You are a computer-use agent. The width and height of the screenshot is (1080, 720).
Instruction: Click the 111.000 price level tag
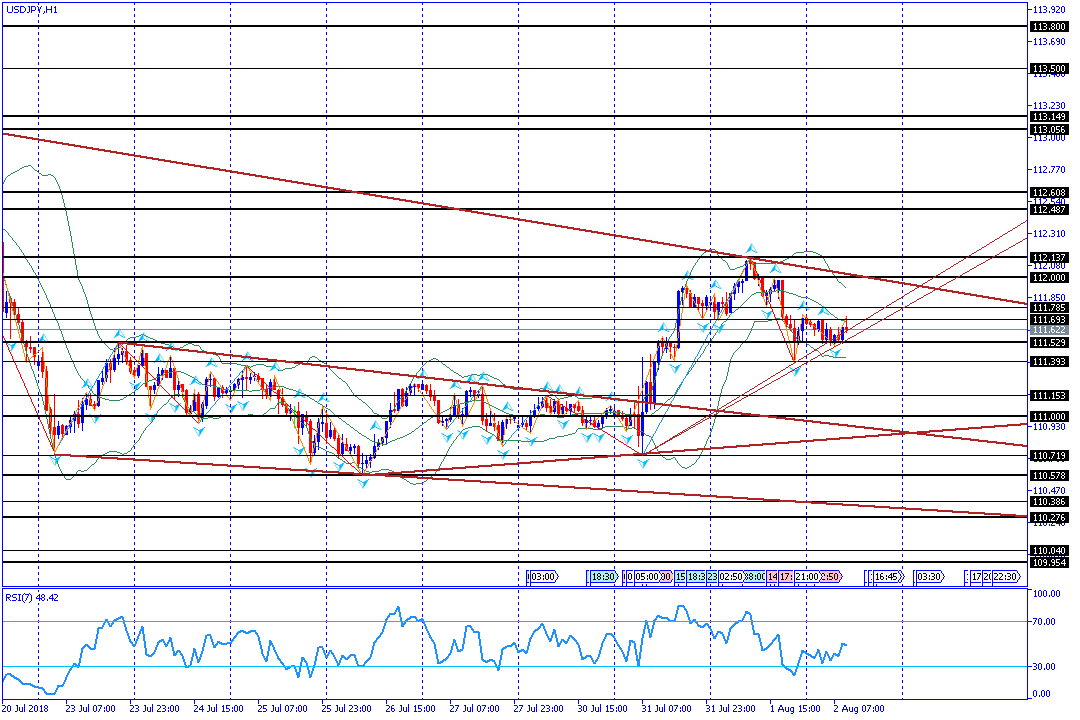1049,416
